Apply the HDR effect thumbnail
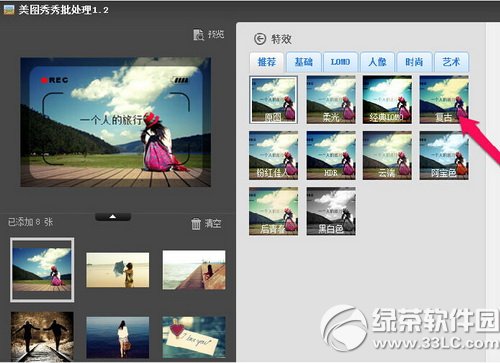The height and width of the screenshot is (363, 500). pyautogui.click(x=331, y=155)
